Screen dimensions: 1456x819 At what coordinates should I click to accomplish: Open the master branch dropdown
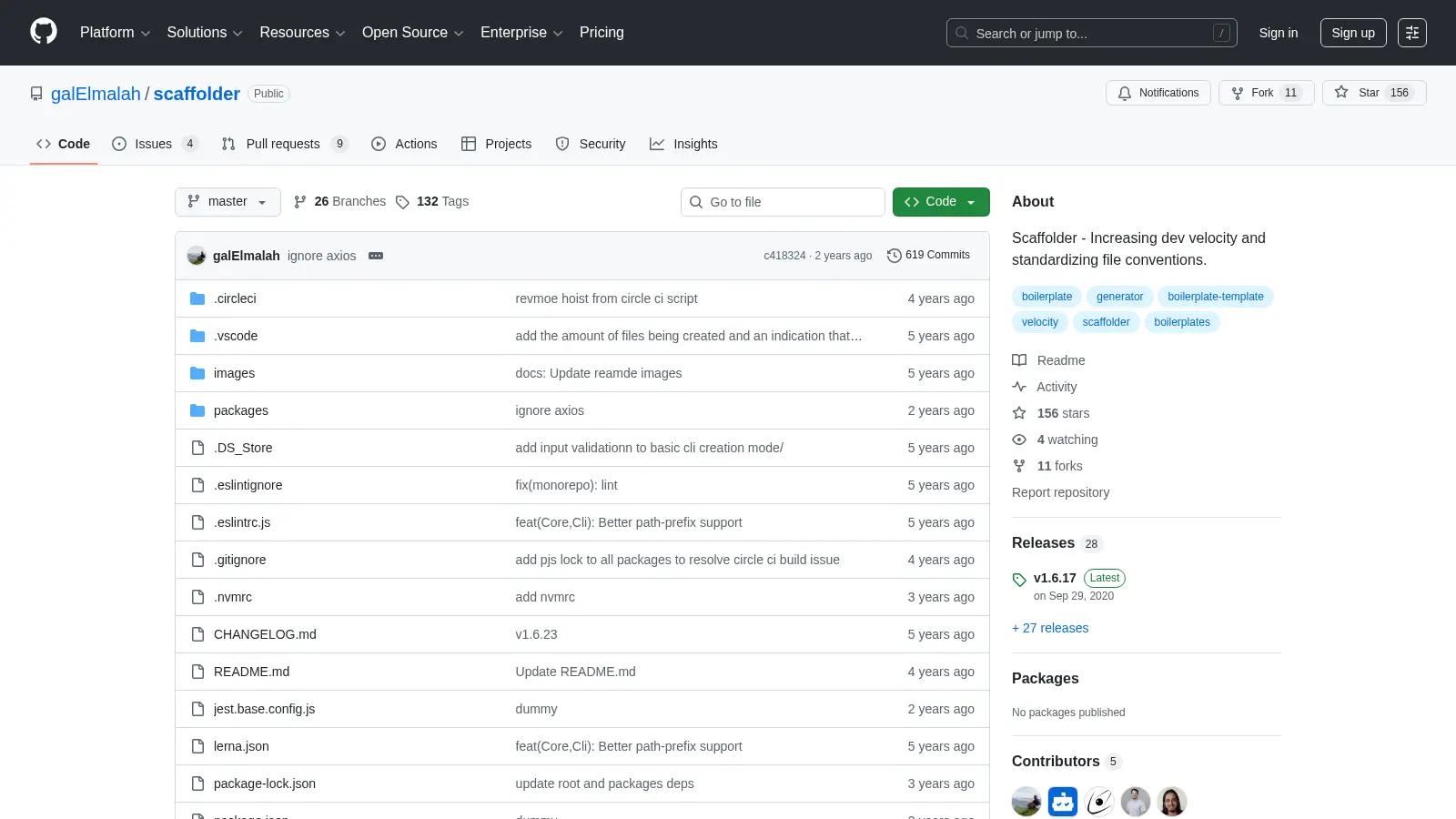(227, 202)
